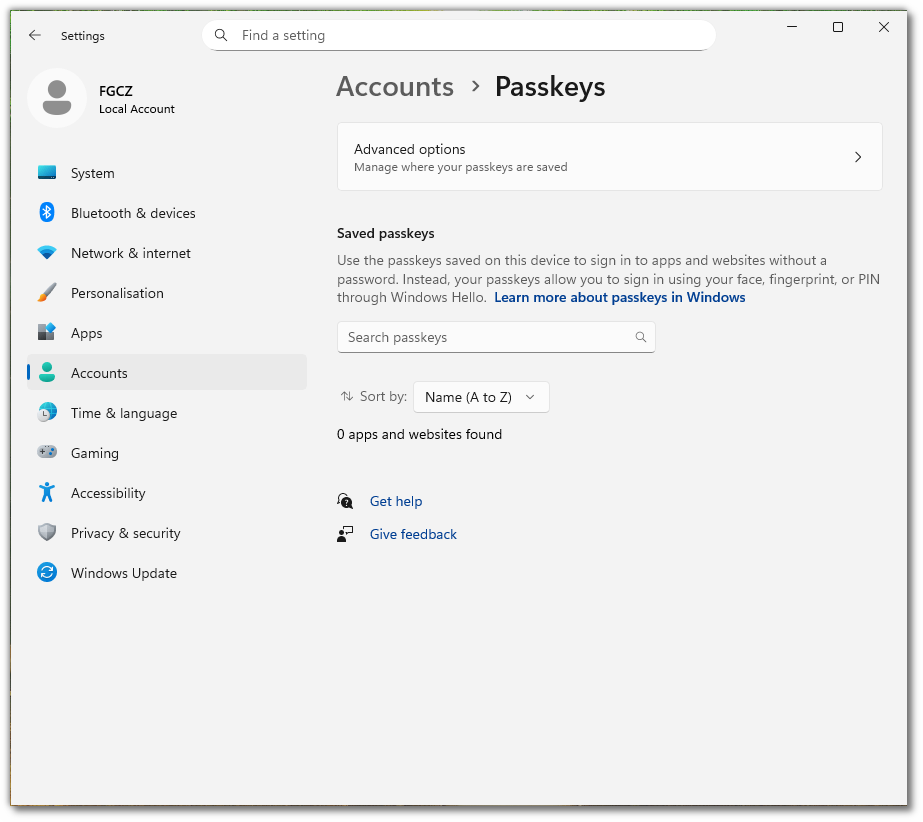This screenshot has width=923, height=822.
Task: Click the Time & language globe icon
Action: pyautogui.click(x=47, y=413)
